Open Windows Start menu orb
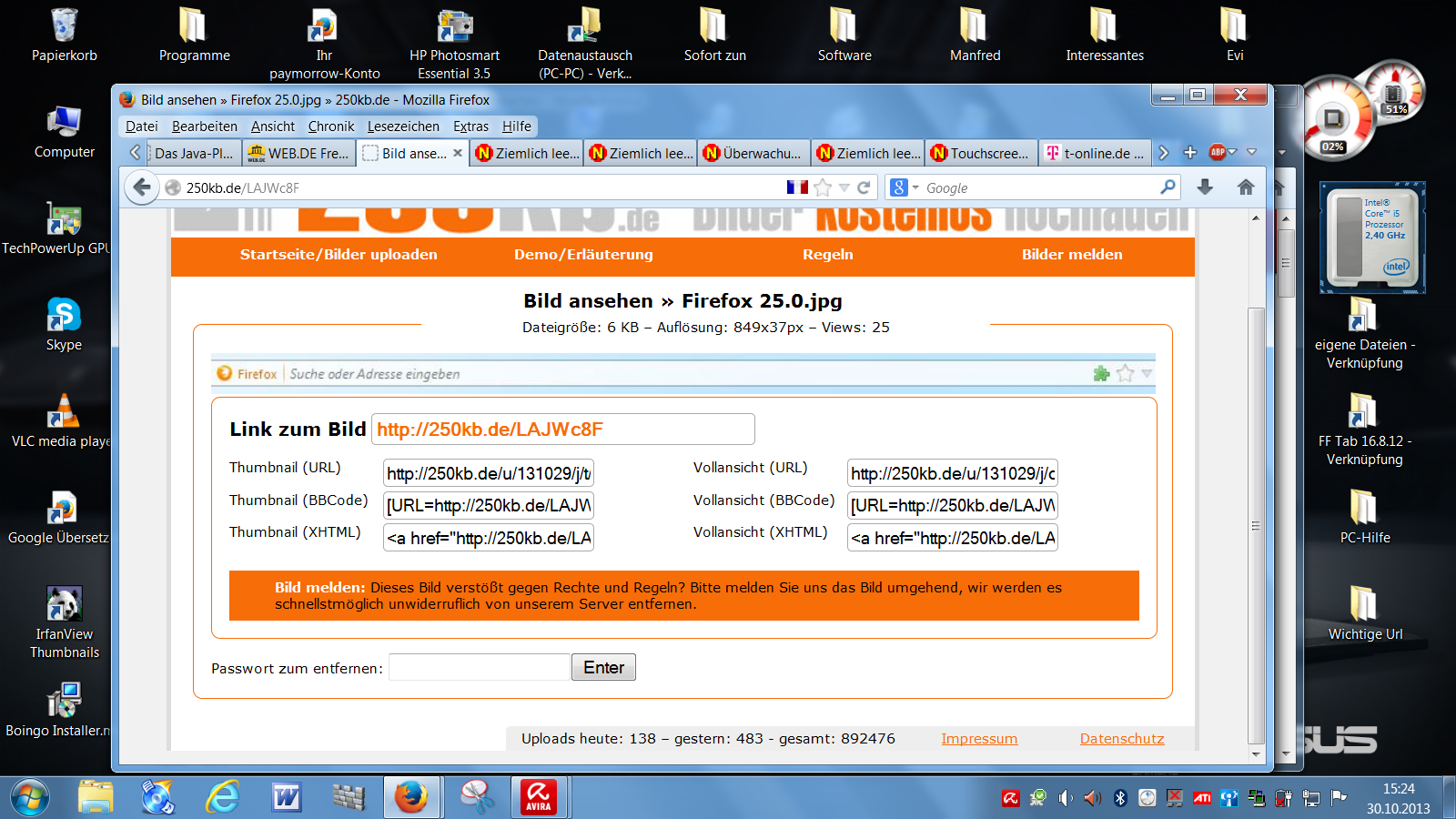Viewport: 1456px width, 819px height. coord(30,798)
